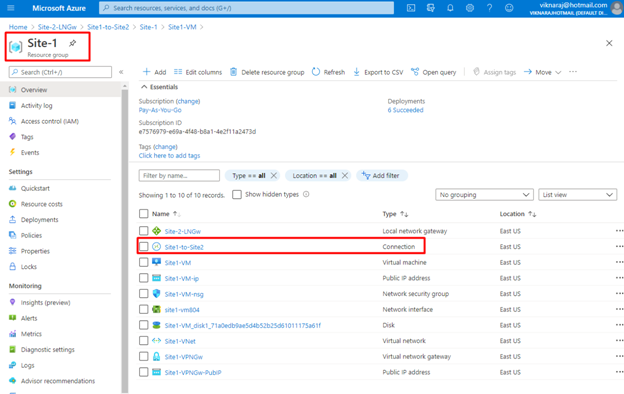This screenshot has height=394, width=624.
Task: Check the Site1-VM-nsg row checkbox
Action: [144, 294]
